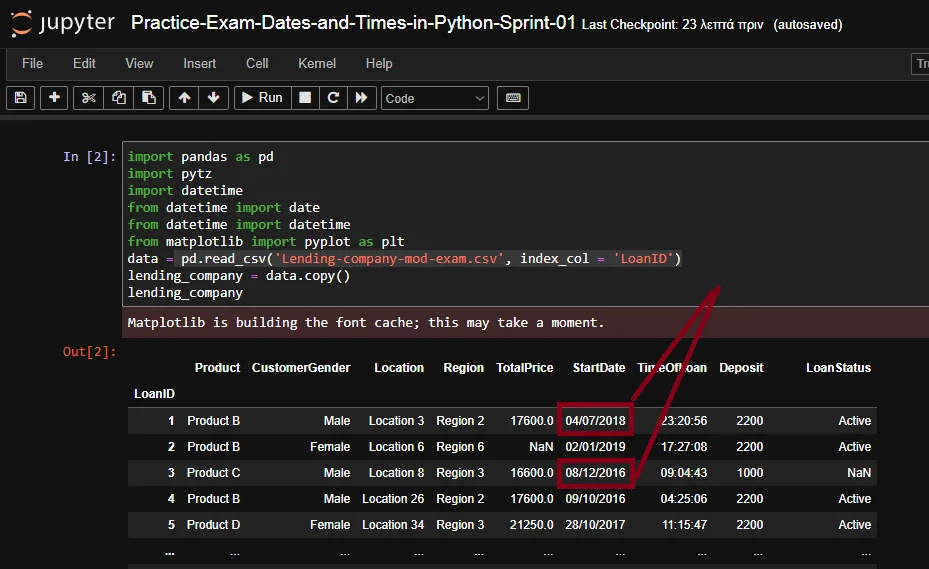Open the File menu
The height and width of the screenshot is (569, 929).
pyautogui.click(x=32, y=63)
